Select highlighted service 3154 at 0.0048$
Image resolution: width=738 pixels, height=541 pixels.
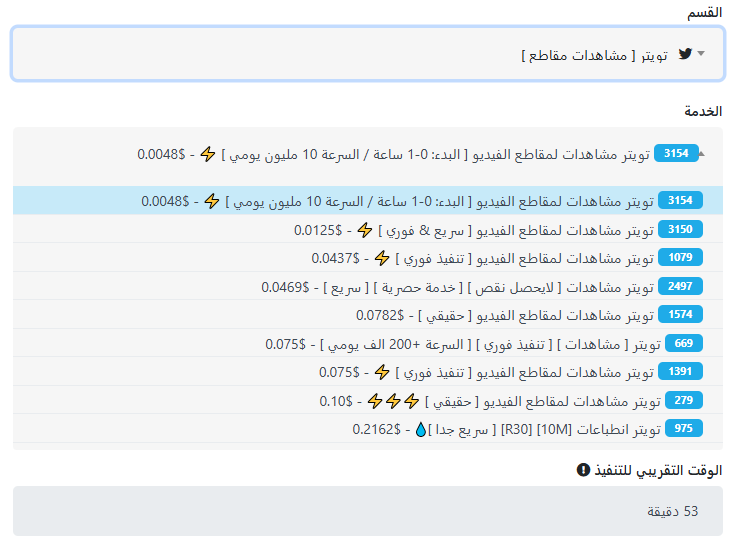368,201
